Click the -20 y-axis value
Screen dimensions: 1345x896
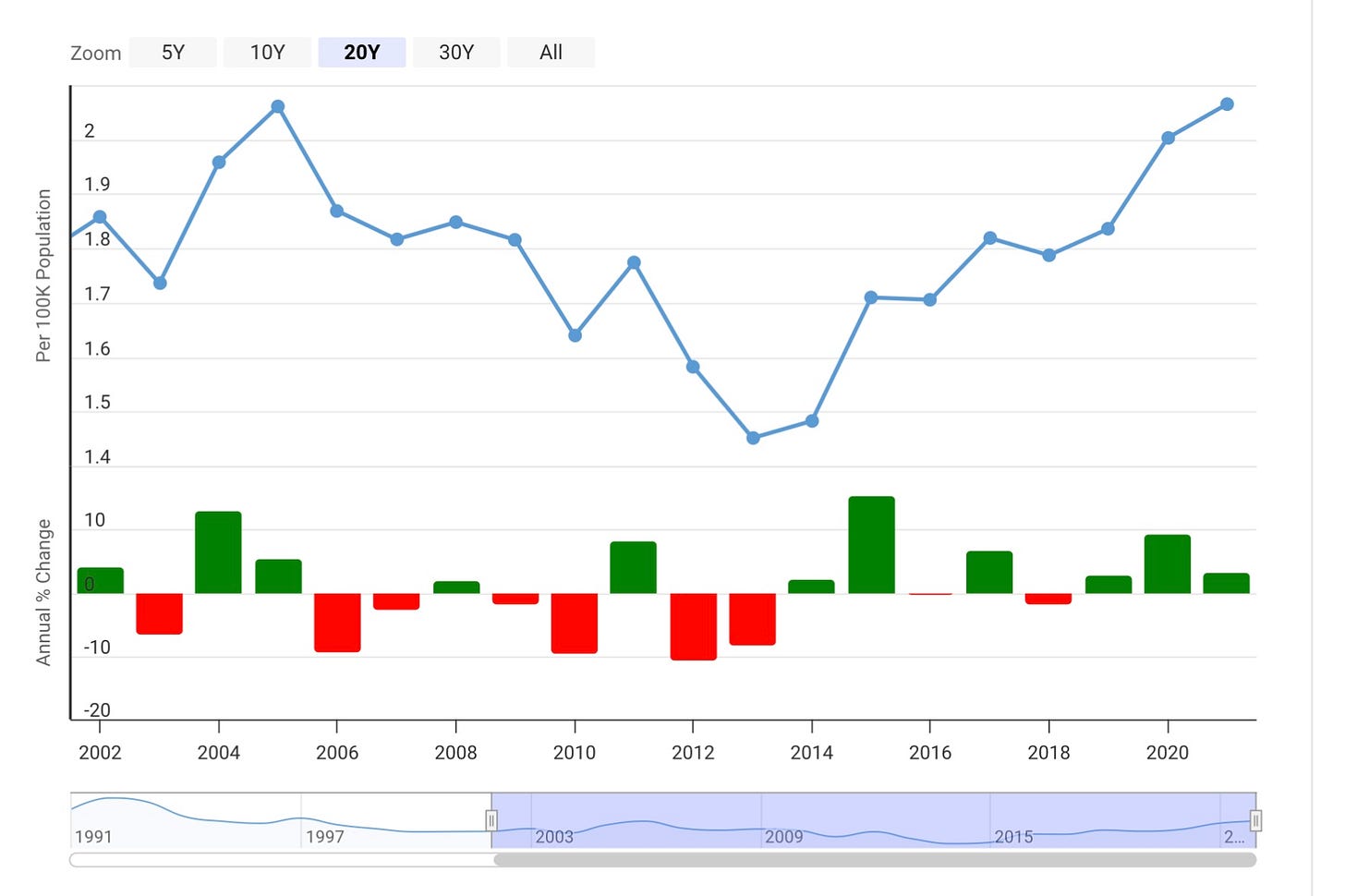pos(97,710)
